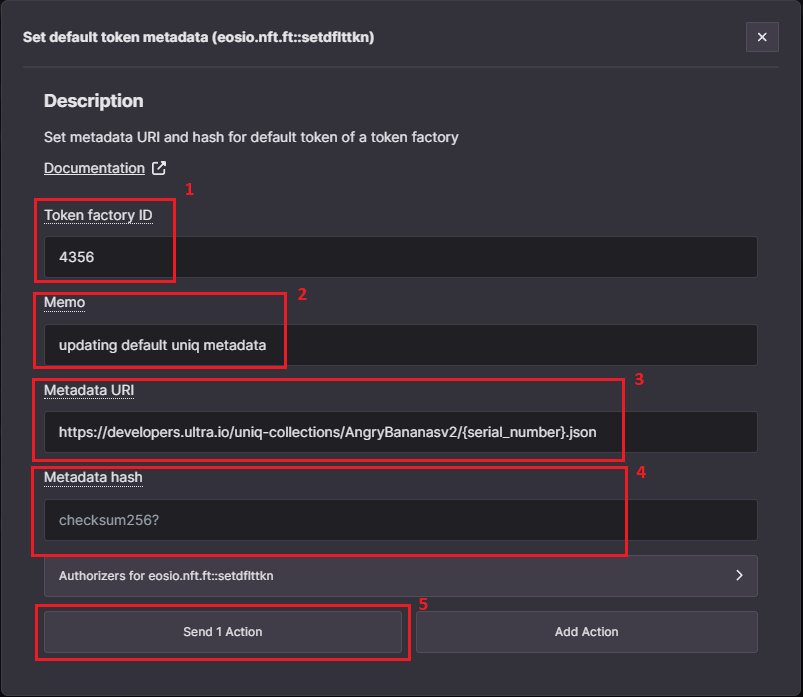Close the dialog using the X button
Viewport: 803px width, 697px height.
coord(762,37)
